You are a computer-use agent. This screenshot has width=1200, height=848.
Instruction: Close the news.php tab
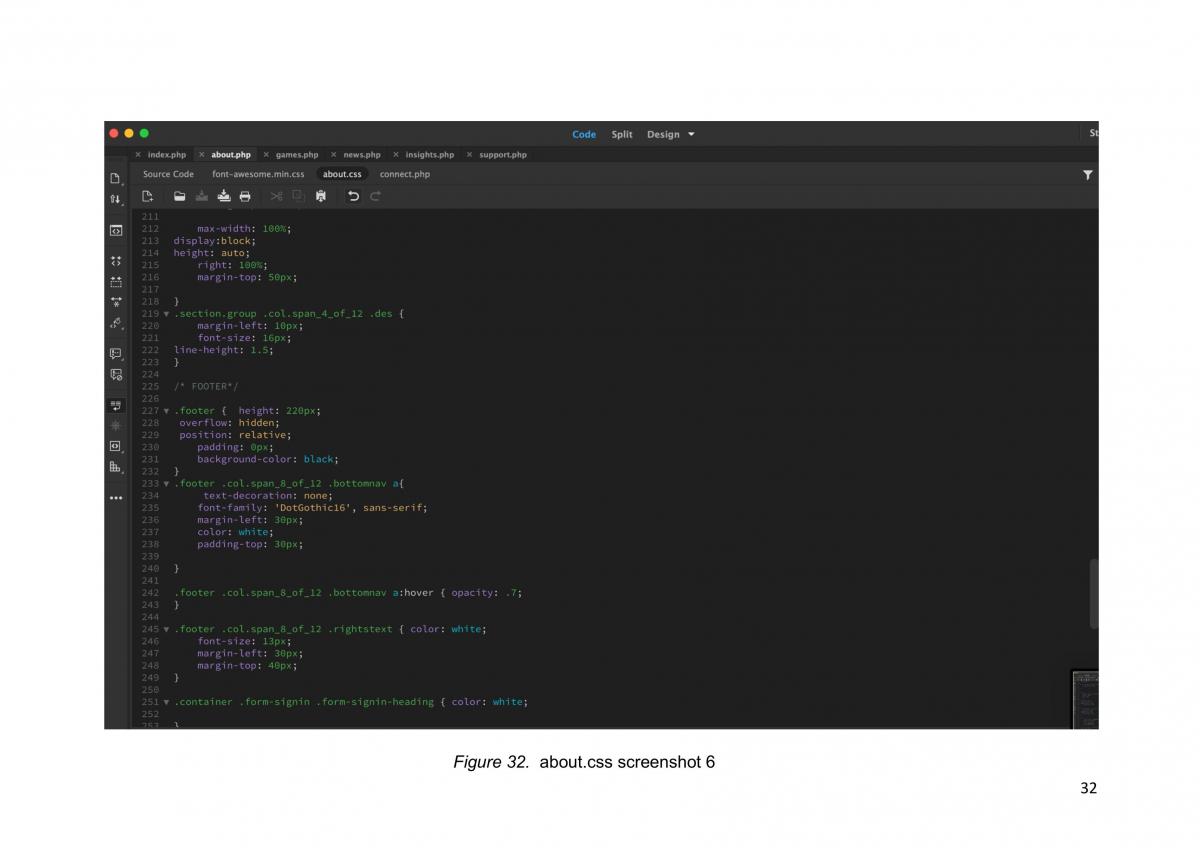point(334,155)
